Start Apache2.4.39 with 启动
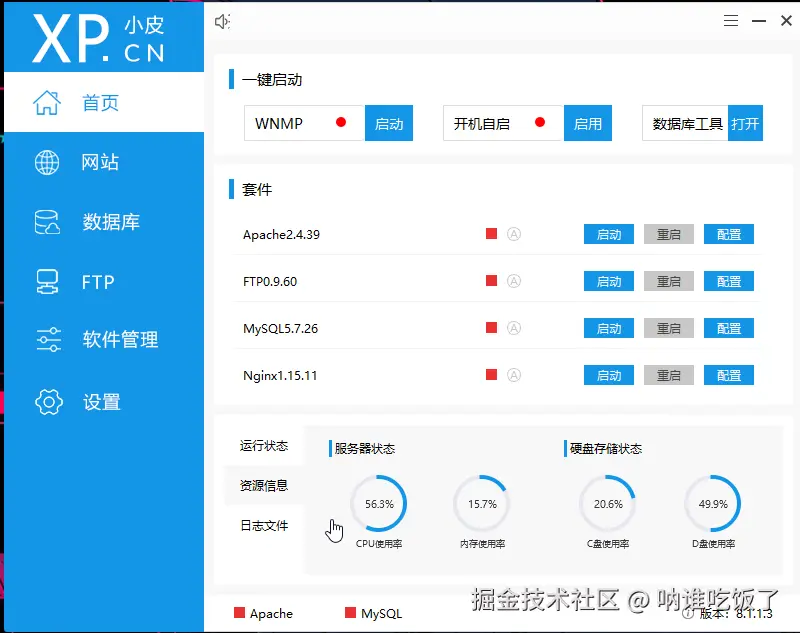 click(x=609, y=234)
